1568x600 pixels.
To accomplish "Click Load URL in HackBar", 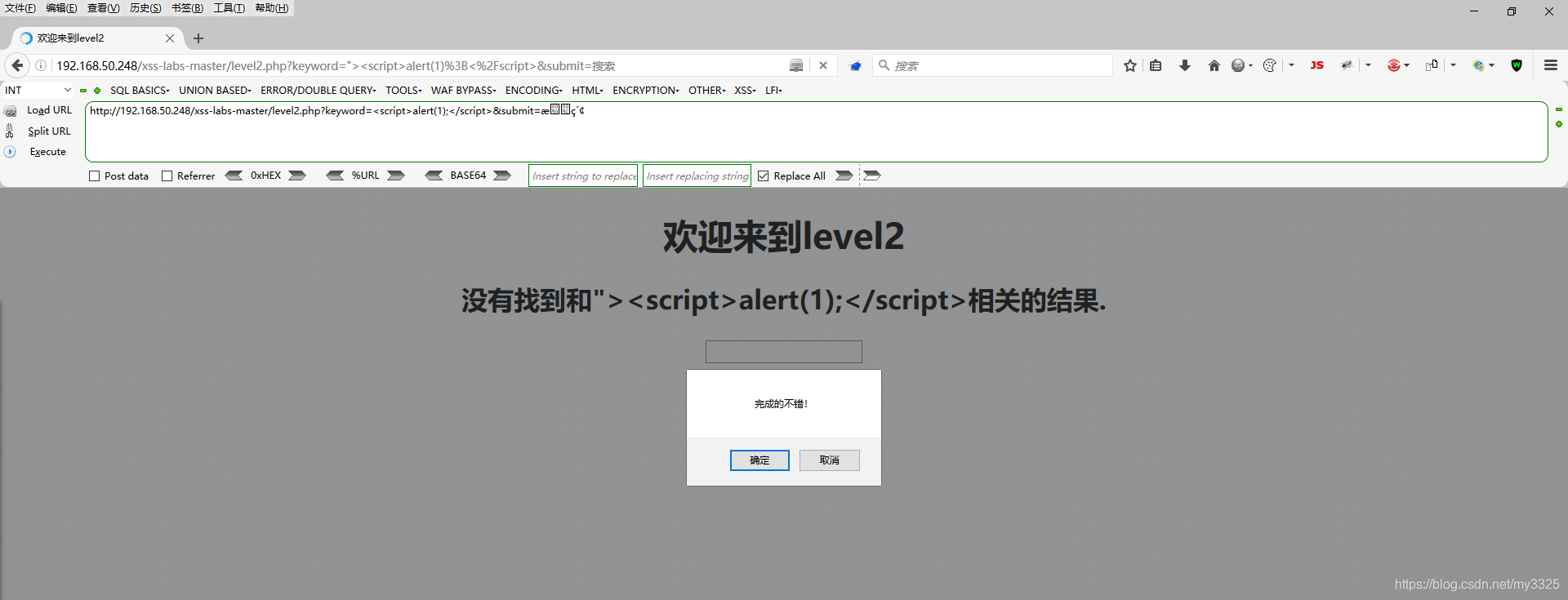I will 49,110.
